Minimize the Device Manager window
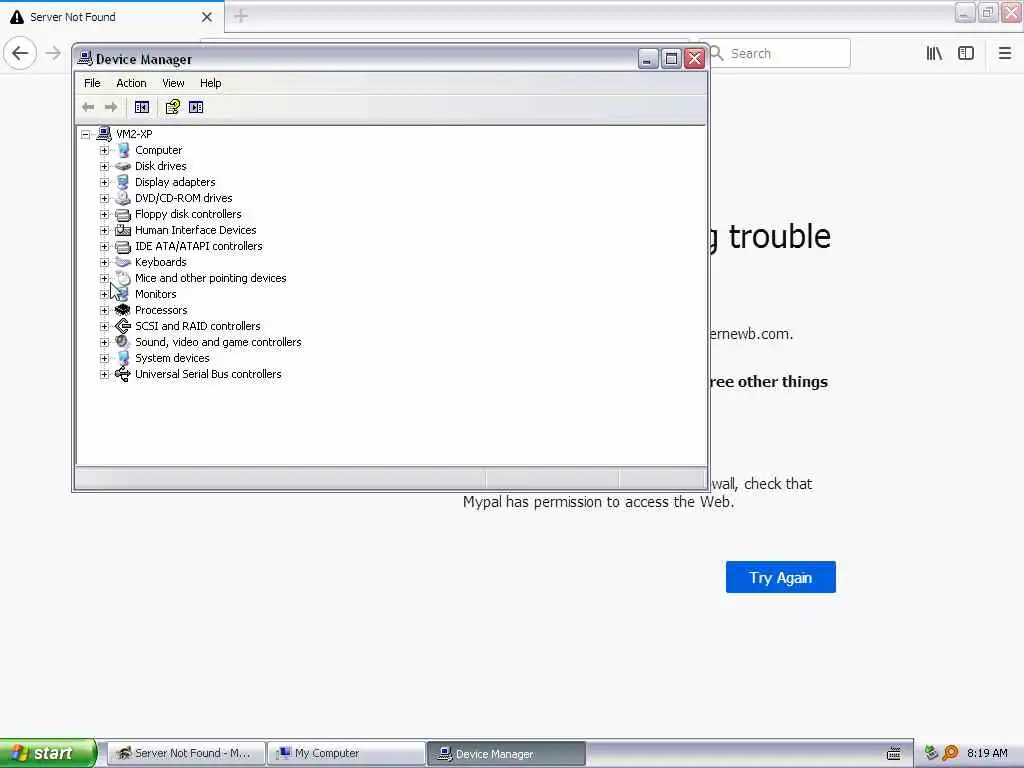1024x768 pixels. 647,59
